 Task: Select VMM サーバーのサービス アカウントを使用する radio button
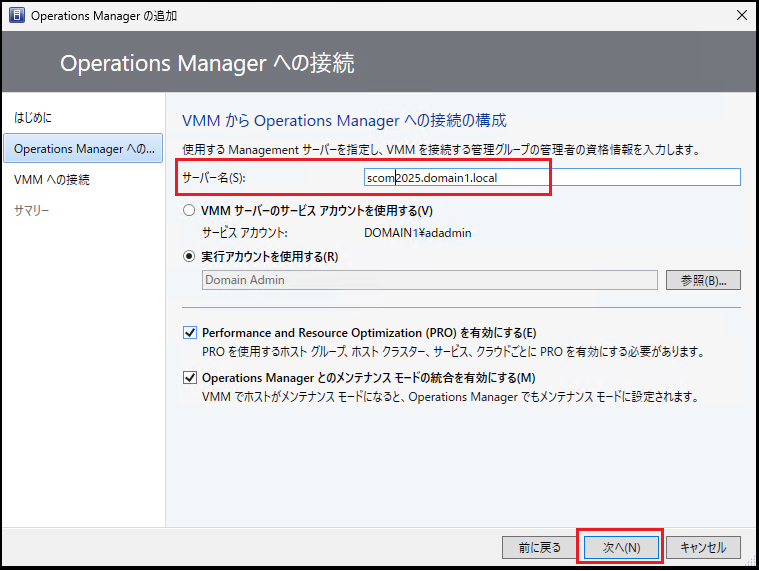point(189,210)
